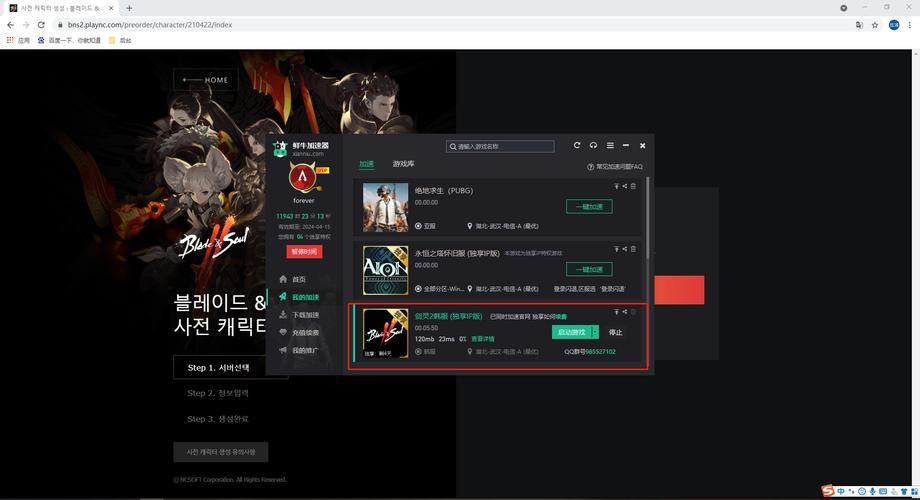
Task: Expand the dropdown arrow beside start game button
Action: tap(595, 332)
